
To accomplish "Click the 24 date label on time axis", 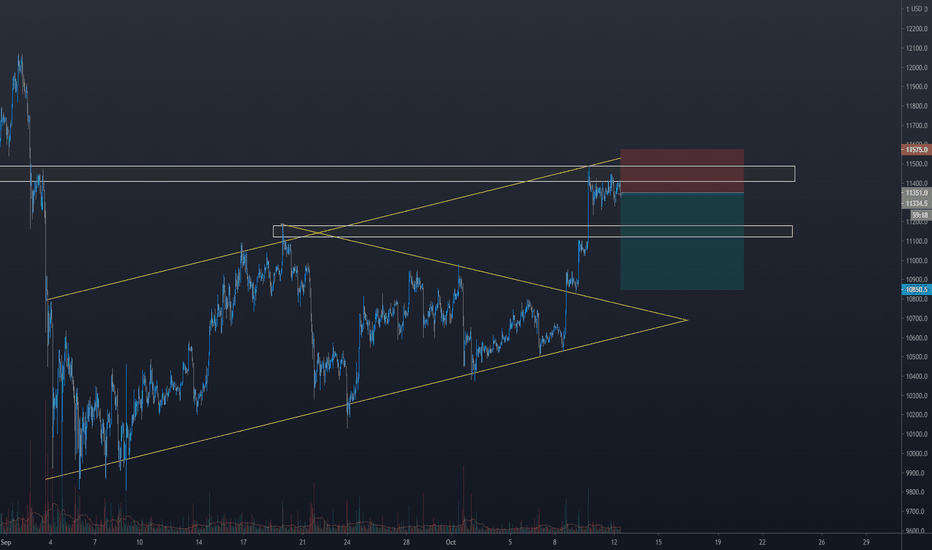I will click(347, 542).
